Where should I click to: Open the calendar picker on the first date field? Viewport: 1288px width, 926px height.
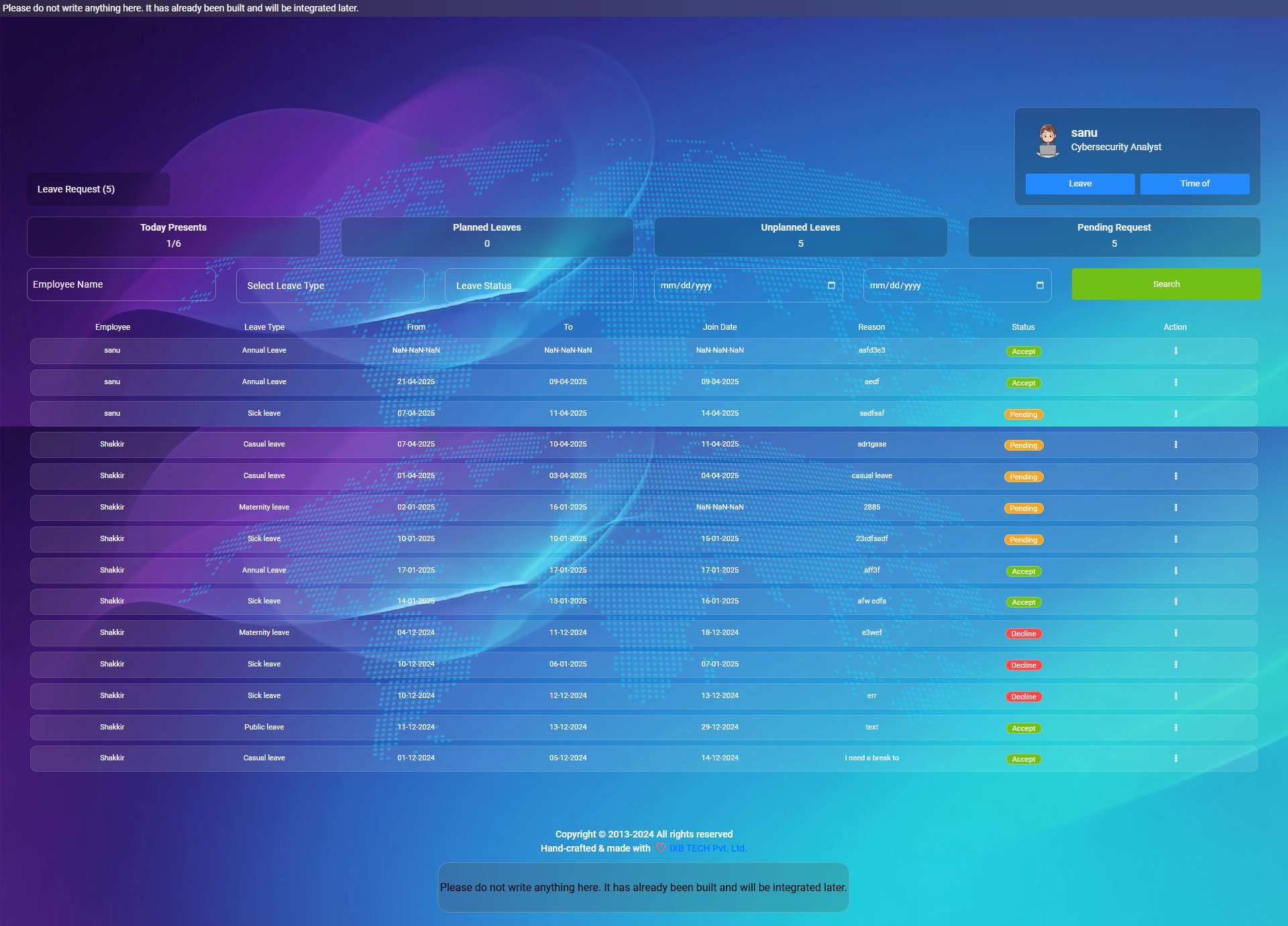833,285
